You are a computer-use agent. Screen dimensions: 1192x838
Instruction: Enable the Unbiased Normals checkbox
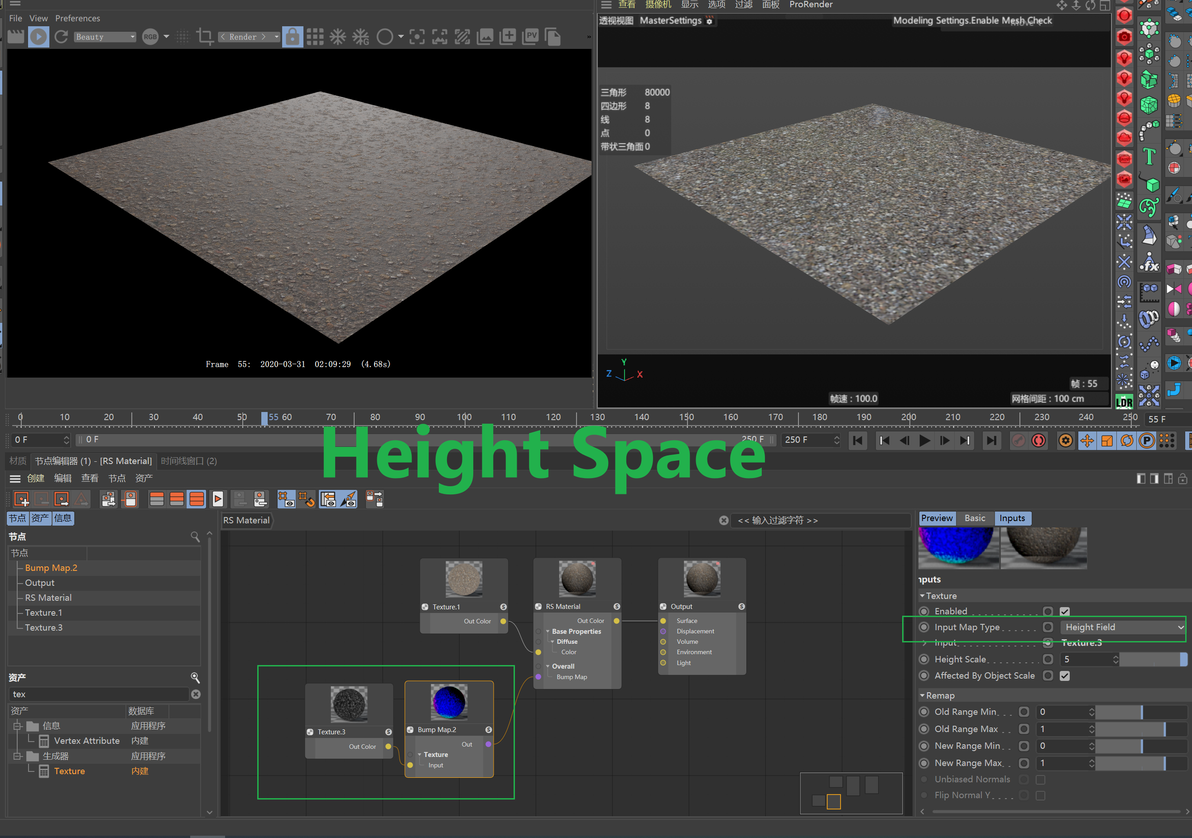pyautogui.click(x=1040, y=779)
